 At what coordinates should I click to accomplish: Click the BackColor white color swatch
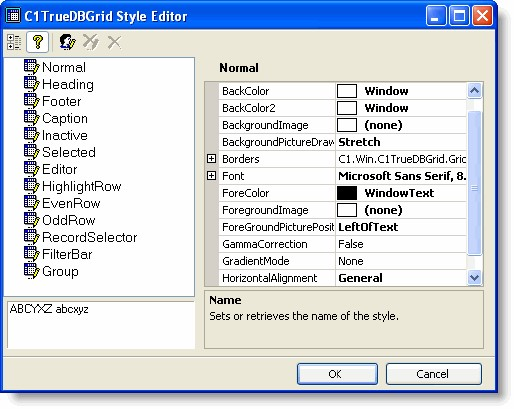347,91
